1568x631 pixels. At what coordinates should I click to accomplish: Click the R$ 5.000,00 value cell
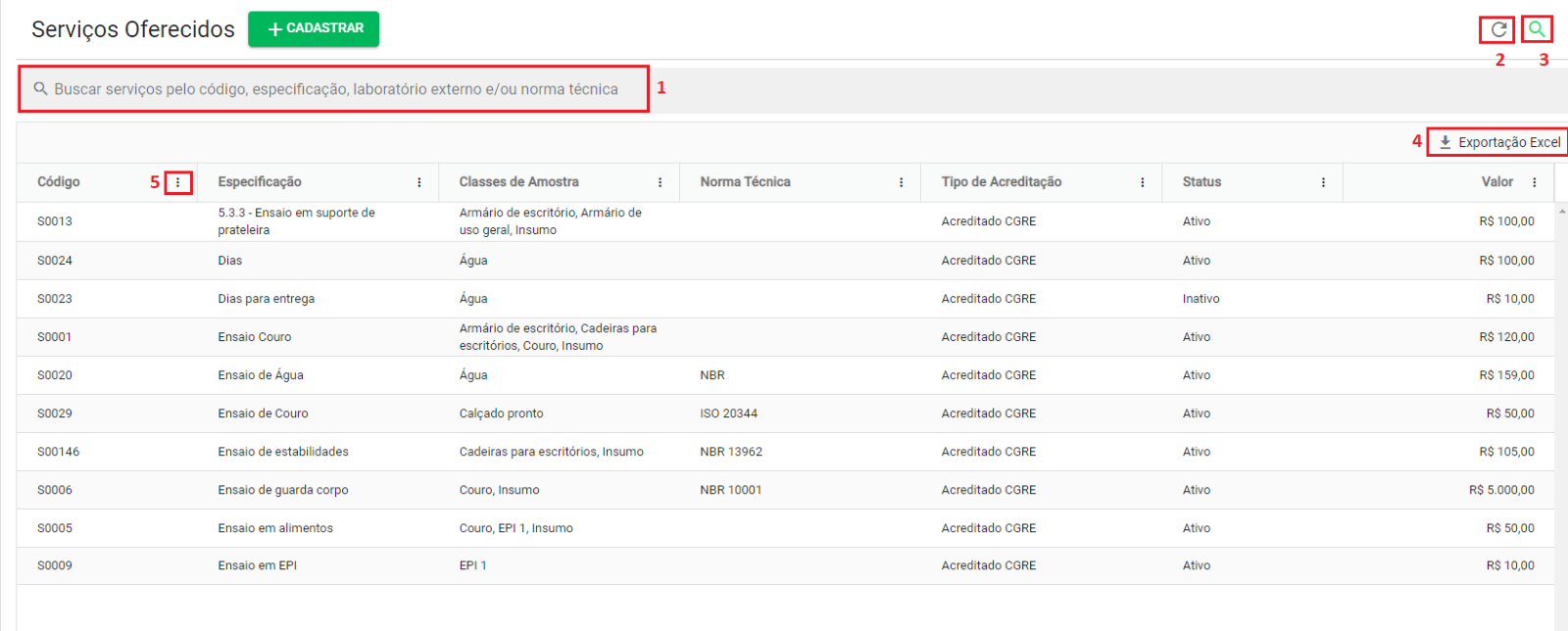[x=1502, y=490]
